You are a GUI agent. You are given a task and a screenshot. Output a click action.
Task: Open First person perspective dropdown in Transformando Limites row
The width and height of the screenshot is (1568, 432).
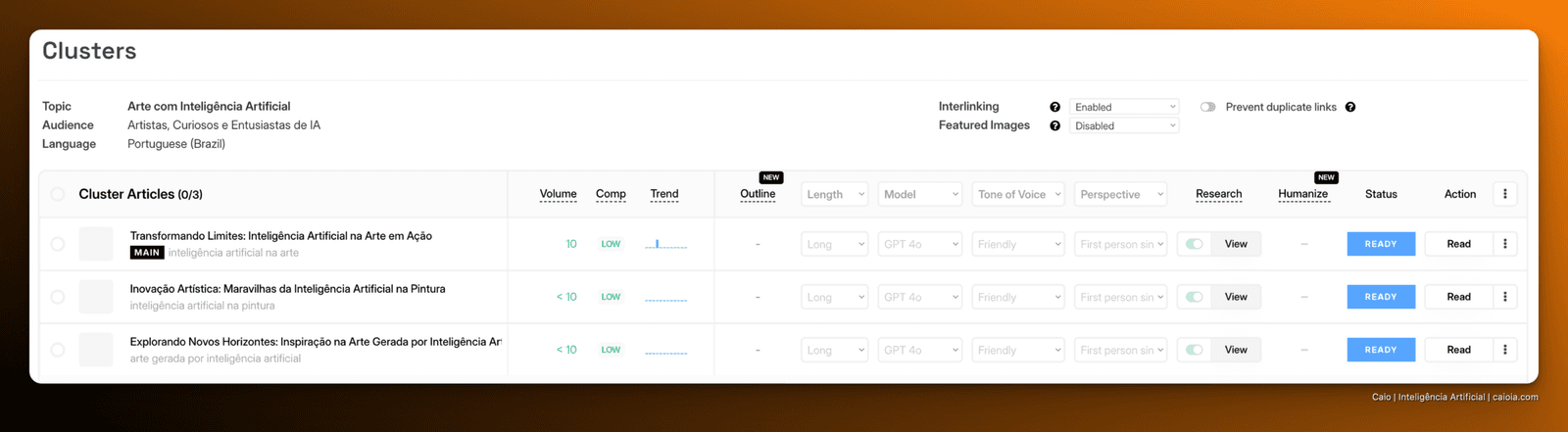1121,244
